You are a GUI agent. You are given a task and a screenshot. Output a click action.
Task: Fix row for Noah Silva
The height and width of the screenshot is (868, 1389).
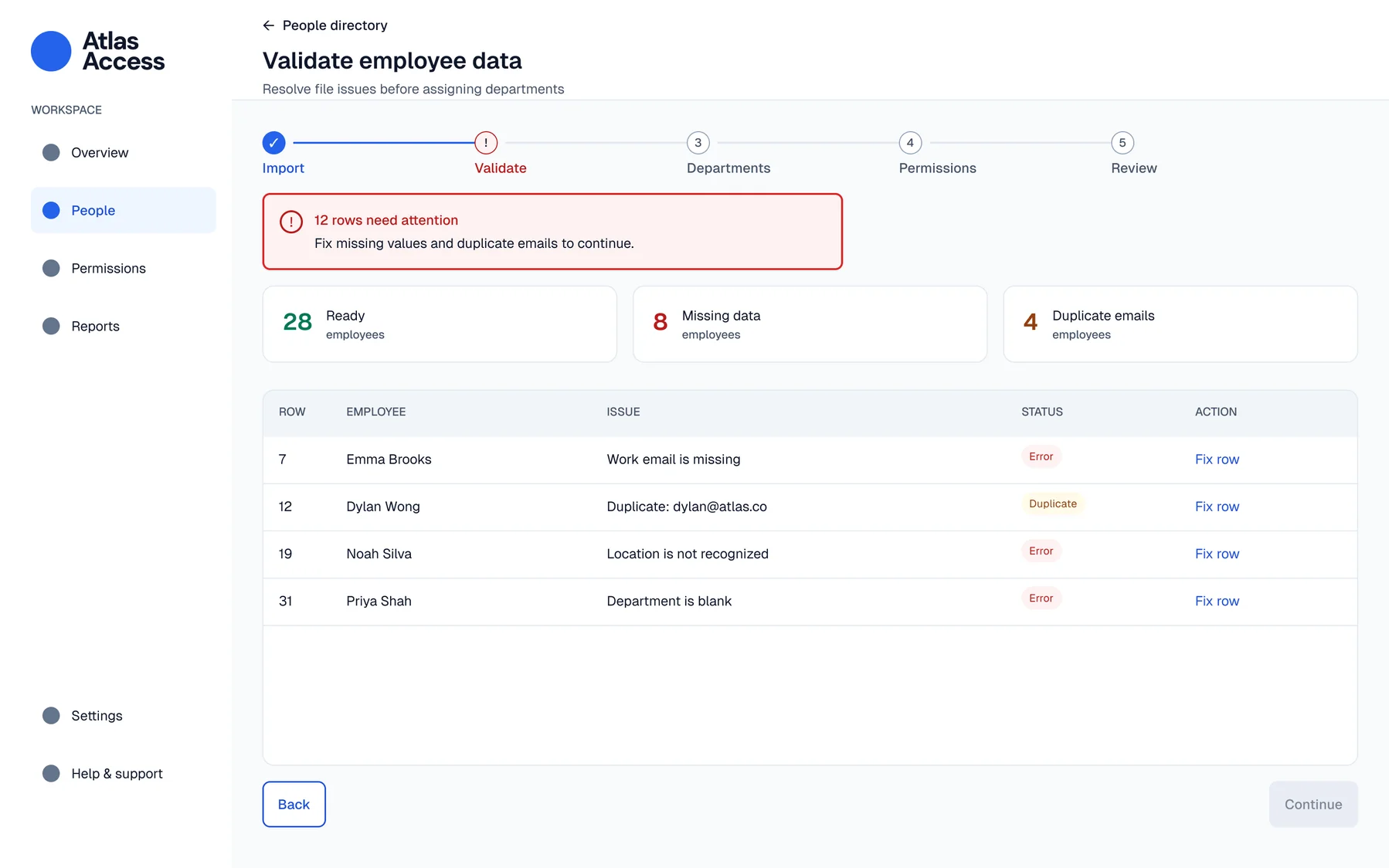1217,554
